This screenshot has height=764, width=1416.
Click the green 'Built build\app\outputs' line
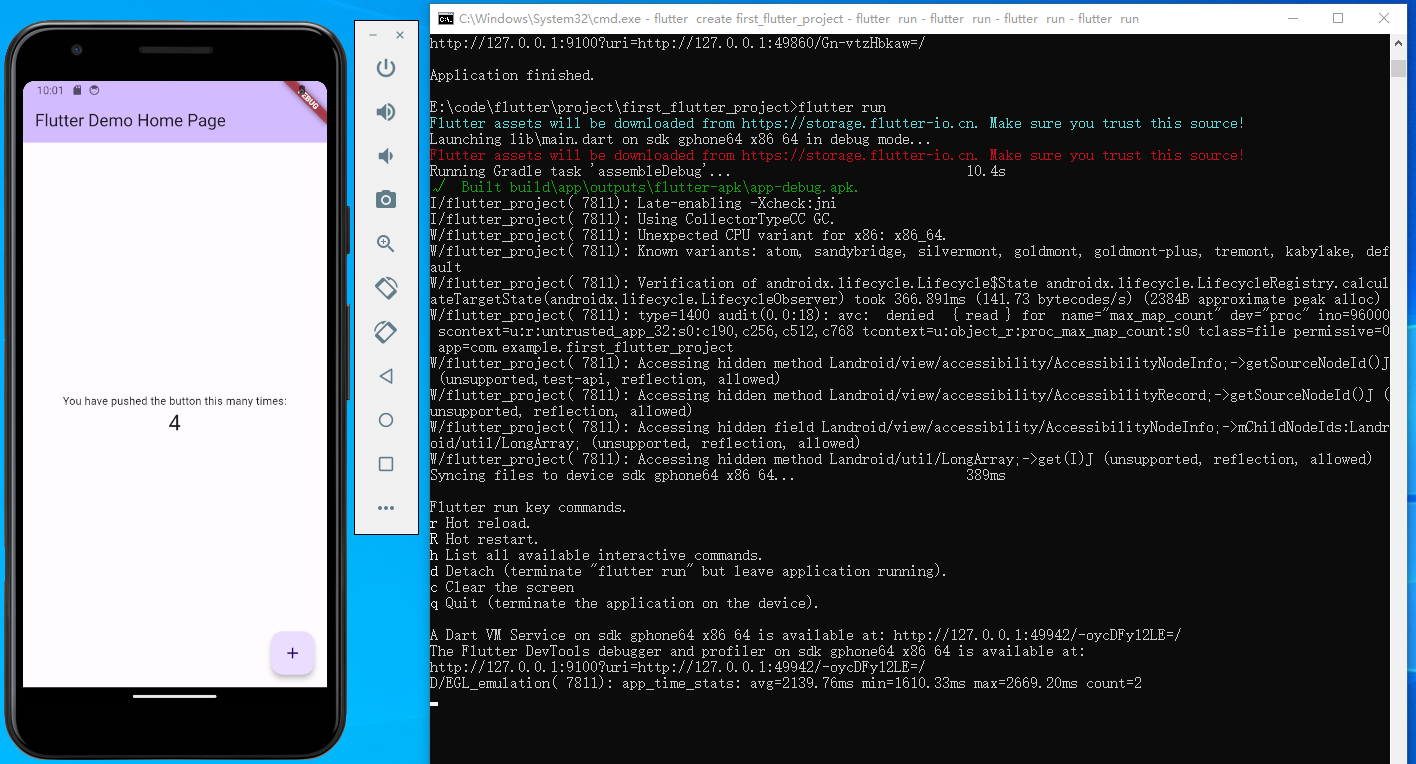click(644, 187)
